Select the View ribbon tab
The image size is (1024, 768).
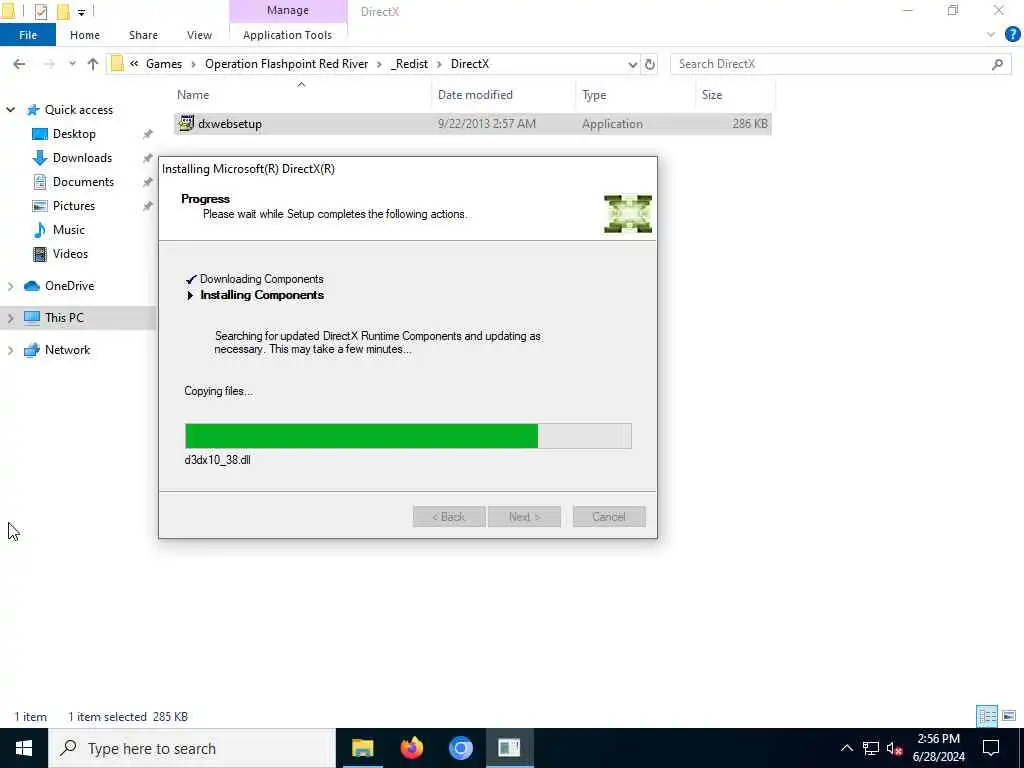[x=199, y=35]
